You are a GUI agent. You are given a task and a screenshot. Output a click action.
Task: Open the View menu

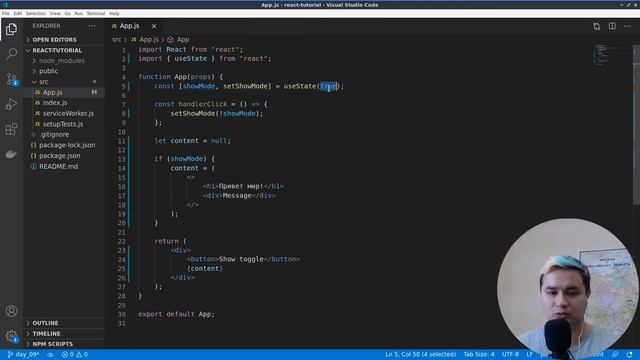click(55, 13)
